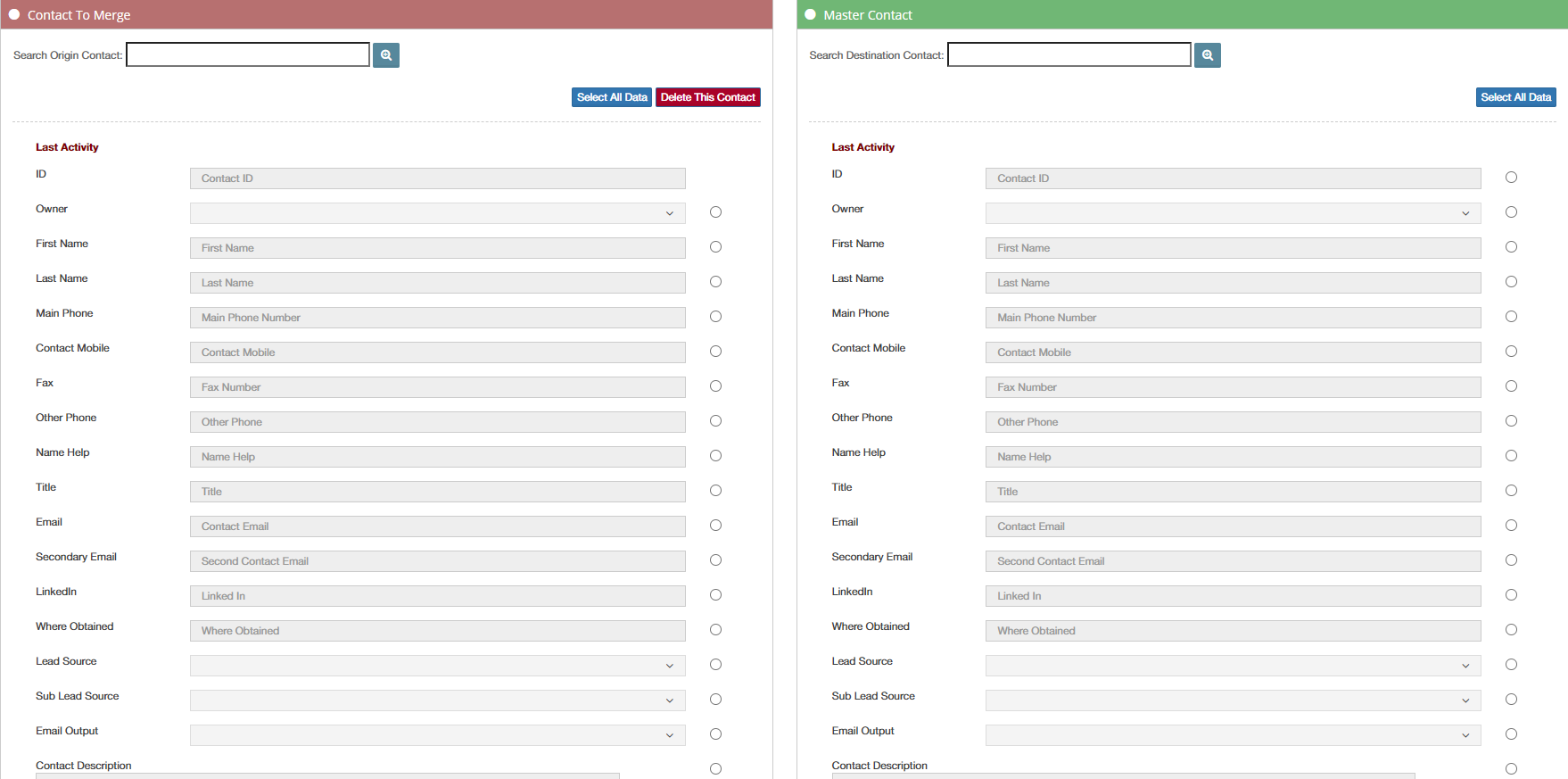The width and height of the screenshot is (1568, 779).
Task: Select Email radio in Master Contact
Action: point(1511,526)
